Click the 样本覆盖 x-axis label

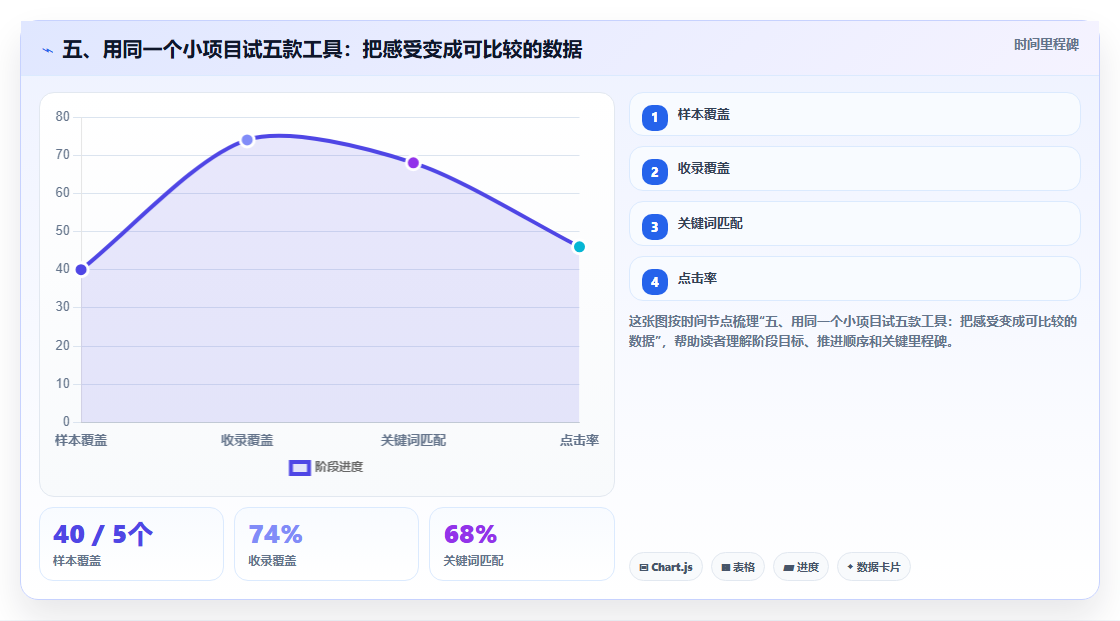tap(81, 440)
